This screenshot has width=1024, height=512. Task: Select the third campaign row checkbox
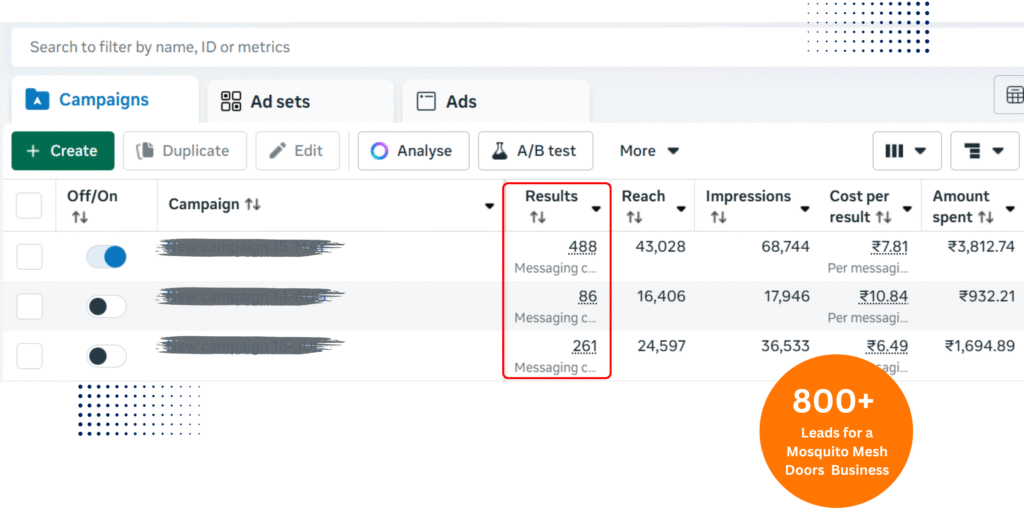[x=29, y=356]
